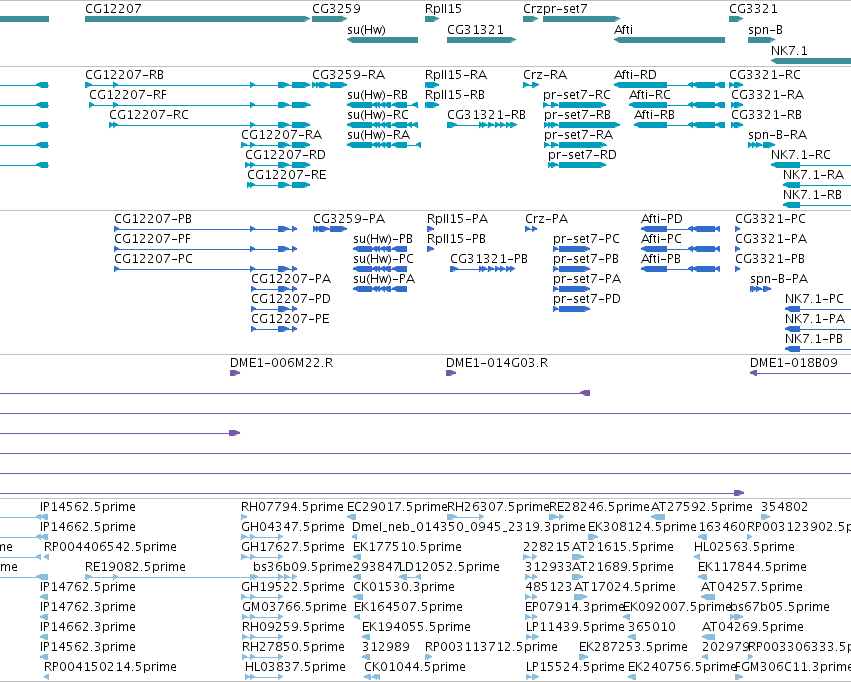Image resolution: width=851 pixels, height=682 pixels.
Task: Click the Crz-PA protein label
Action: click(547, 219)
